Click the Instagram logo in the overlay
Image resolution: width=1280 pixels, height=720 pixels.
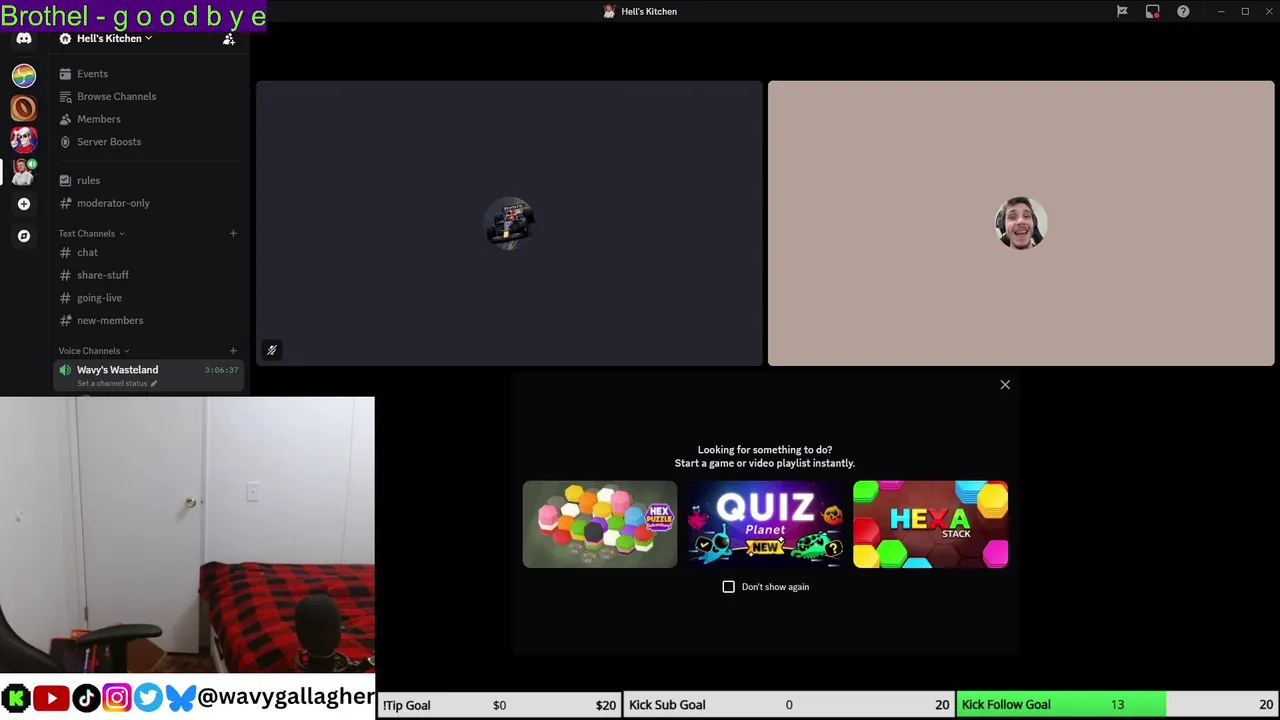point(117,698)
